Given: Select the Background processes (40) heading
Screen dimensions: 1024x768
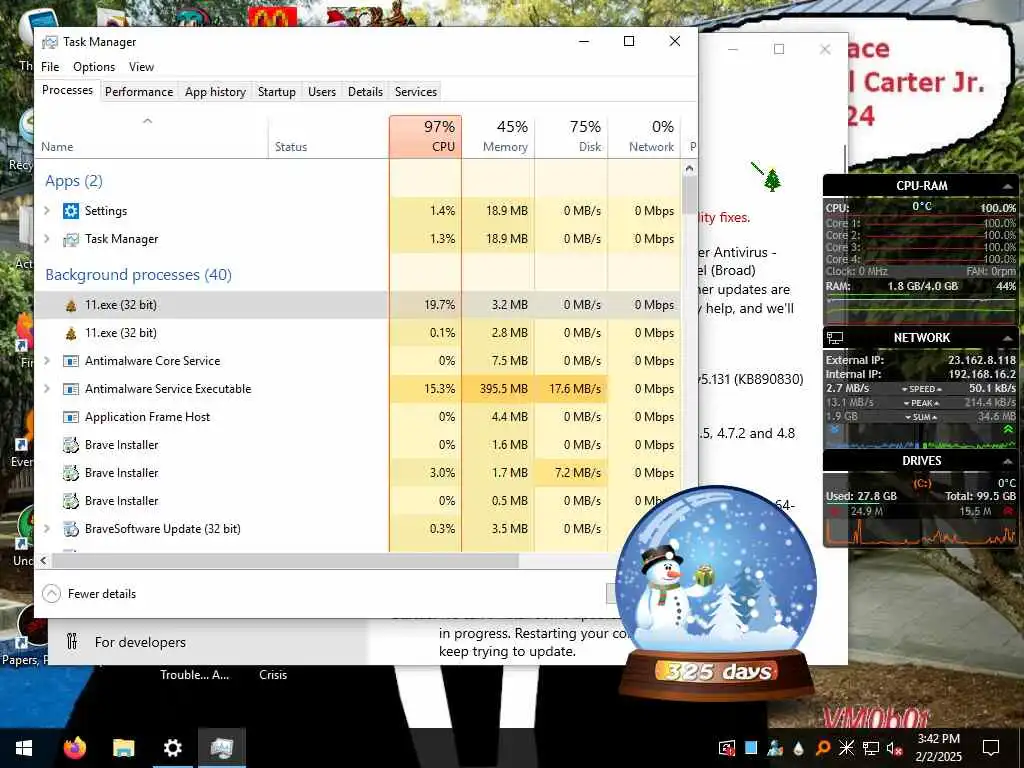Looking at the screenshot, I should point(138,275).
